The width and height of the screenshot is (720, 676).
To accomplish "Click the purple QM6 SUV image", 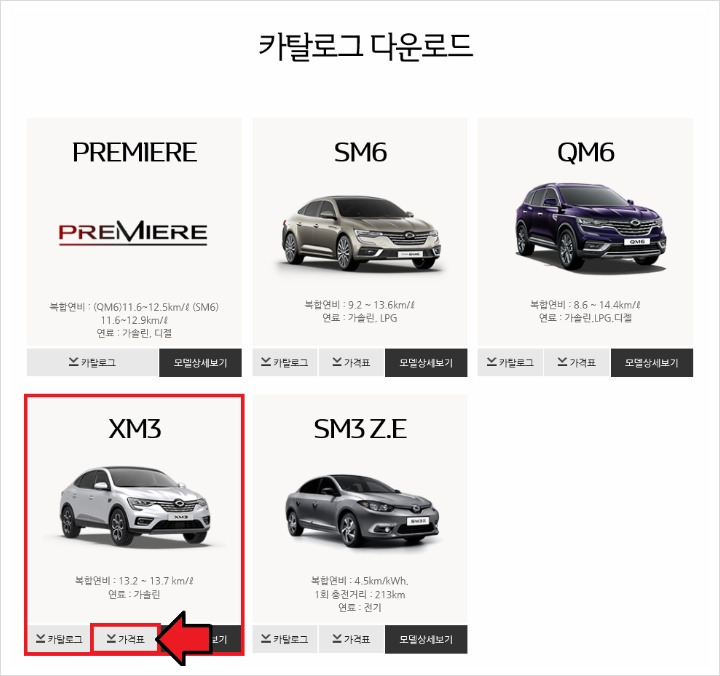I will point(591,226).
